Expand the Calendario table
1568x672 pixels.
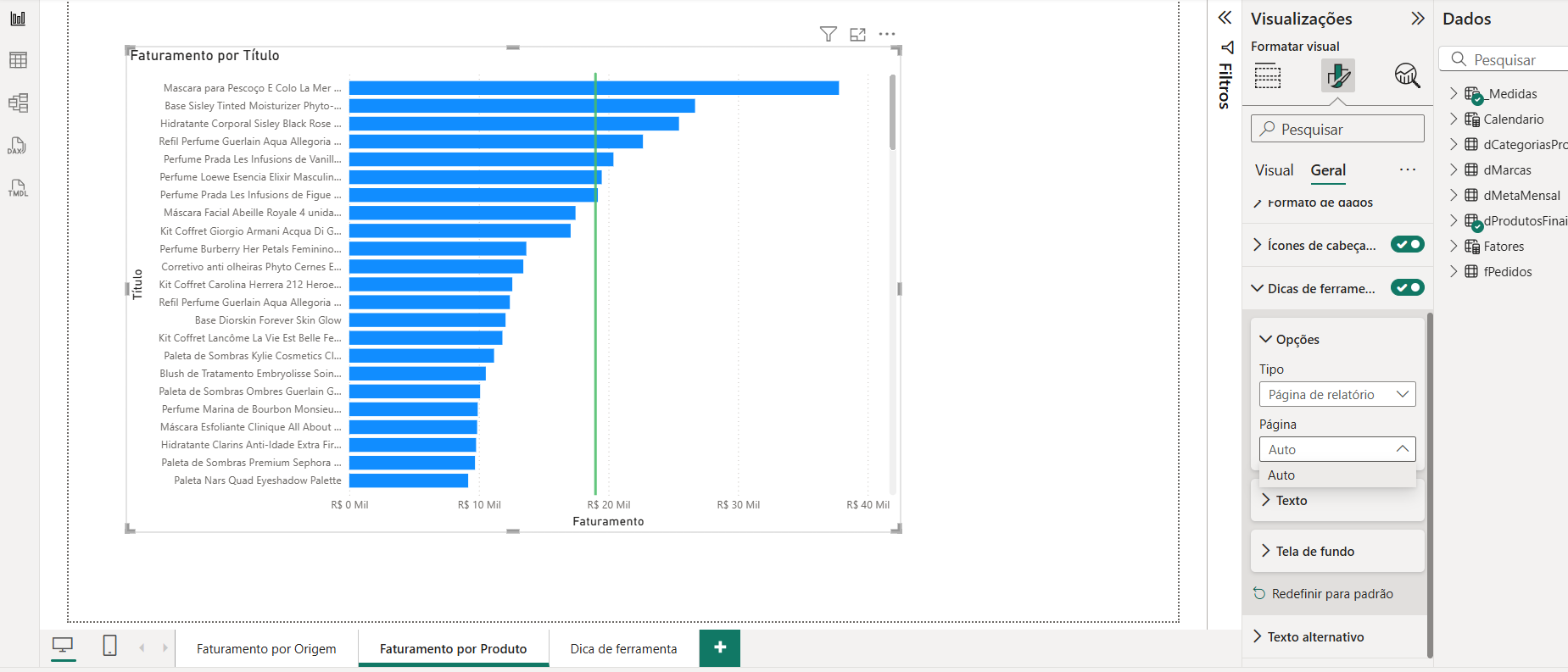[x=1454, y=119]
